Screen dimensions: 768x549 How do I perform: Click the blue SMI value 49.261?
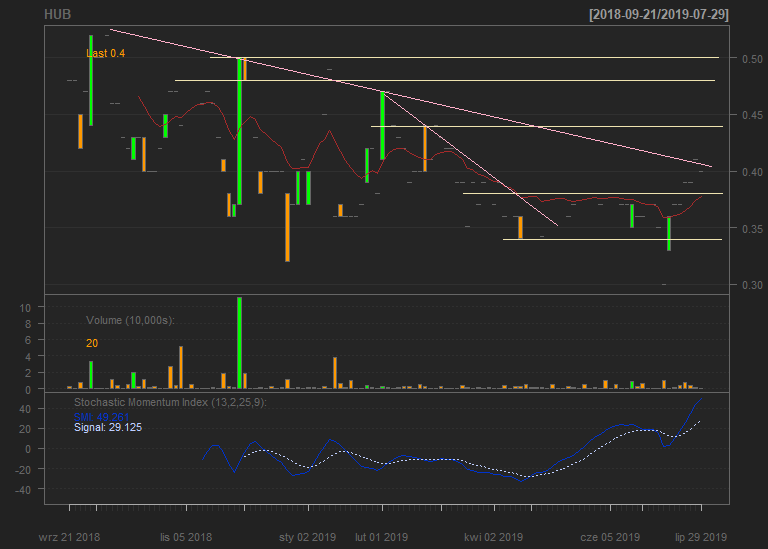point(101,417)
